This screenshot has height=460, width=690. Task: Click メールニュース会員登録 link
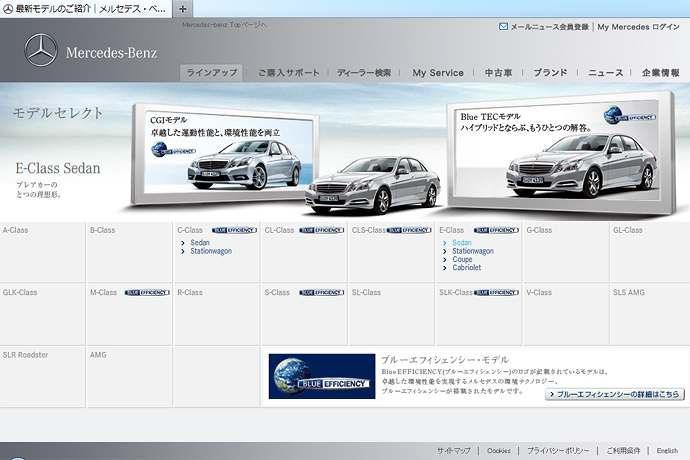pos(549,27)
